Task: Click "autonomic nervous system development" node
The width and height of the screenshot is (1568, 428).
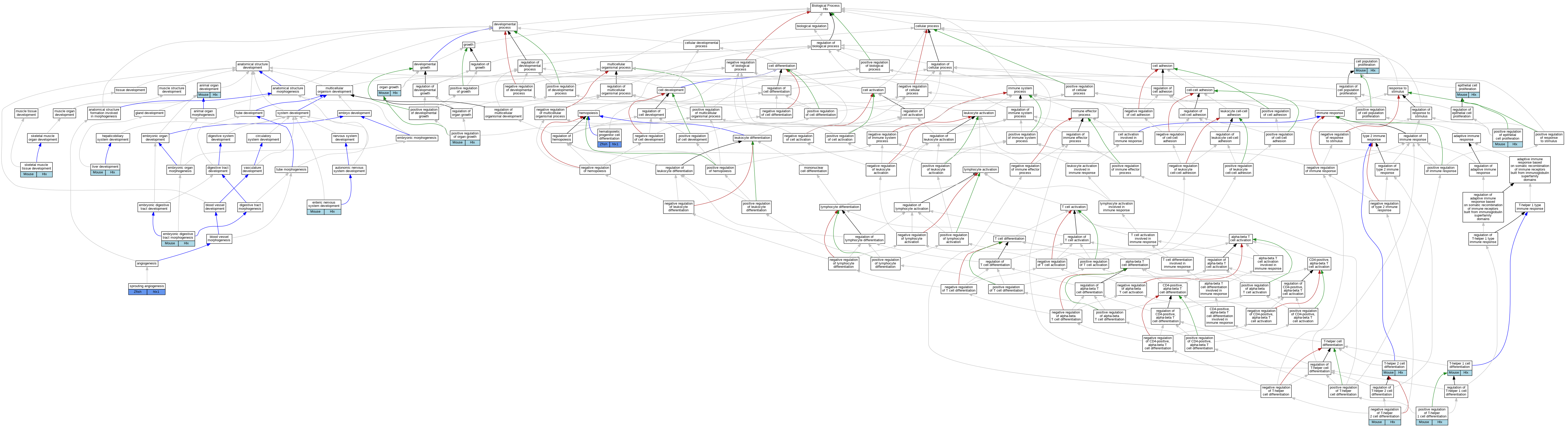Action: point(349,169)
